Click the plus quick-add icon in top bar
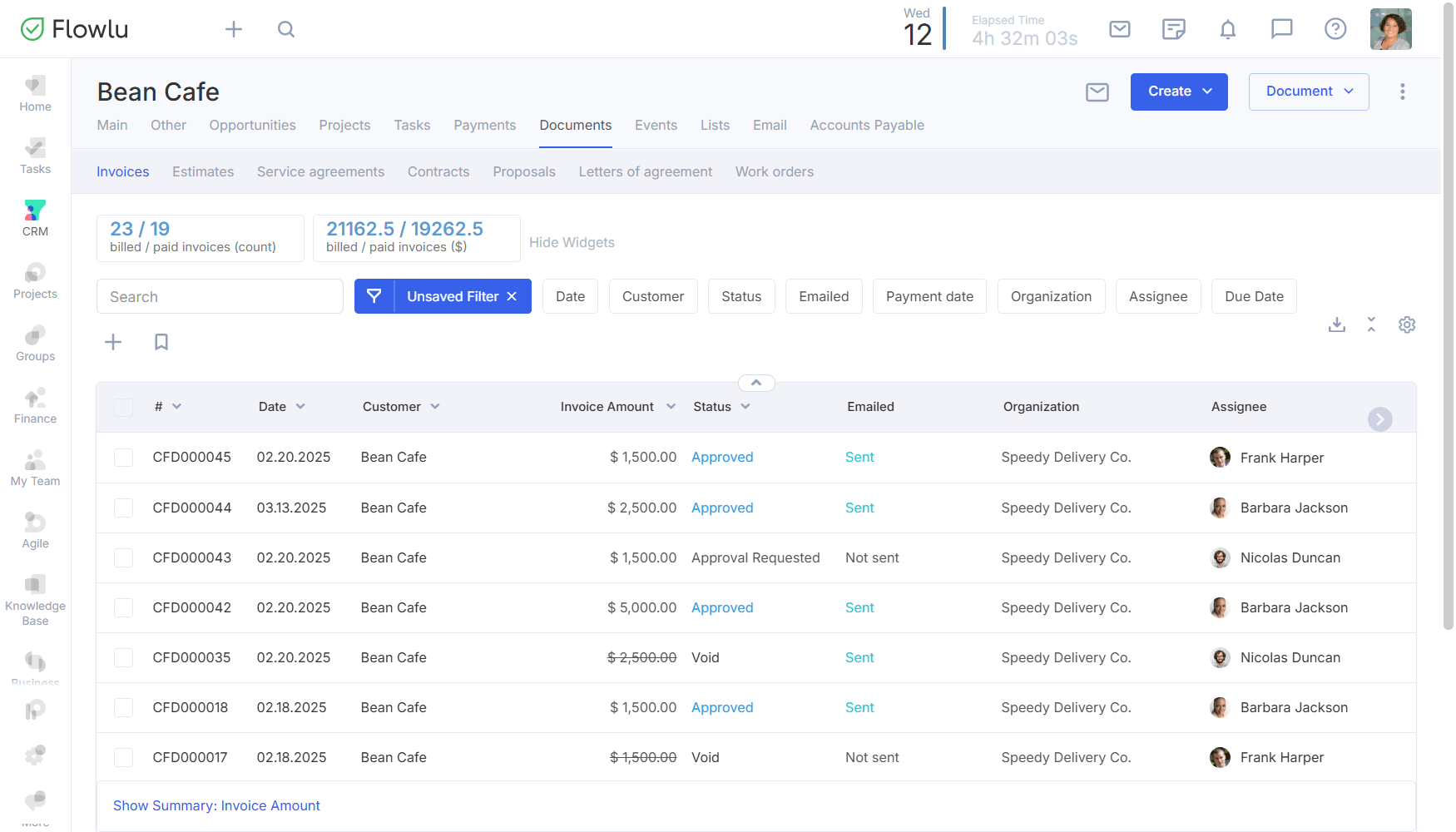The image size is (1456, 832). [234, 29]
